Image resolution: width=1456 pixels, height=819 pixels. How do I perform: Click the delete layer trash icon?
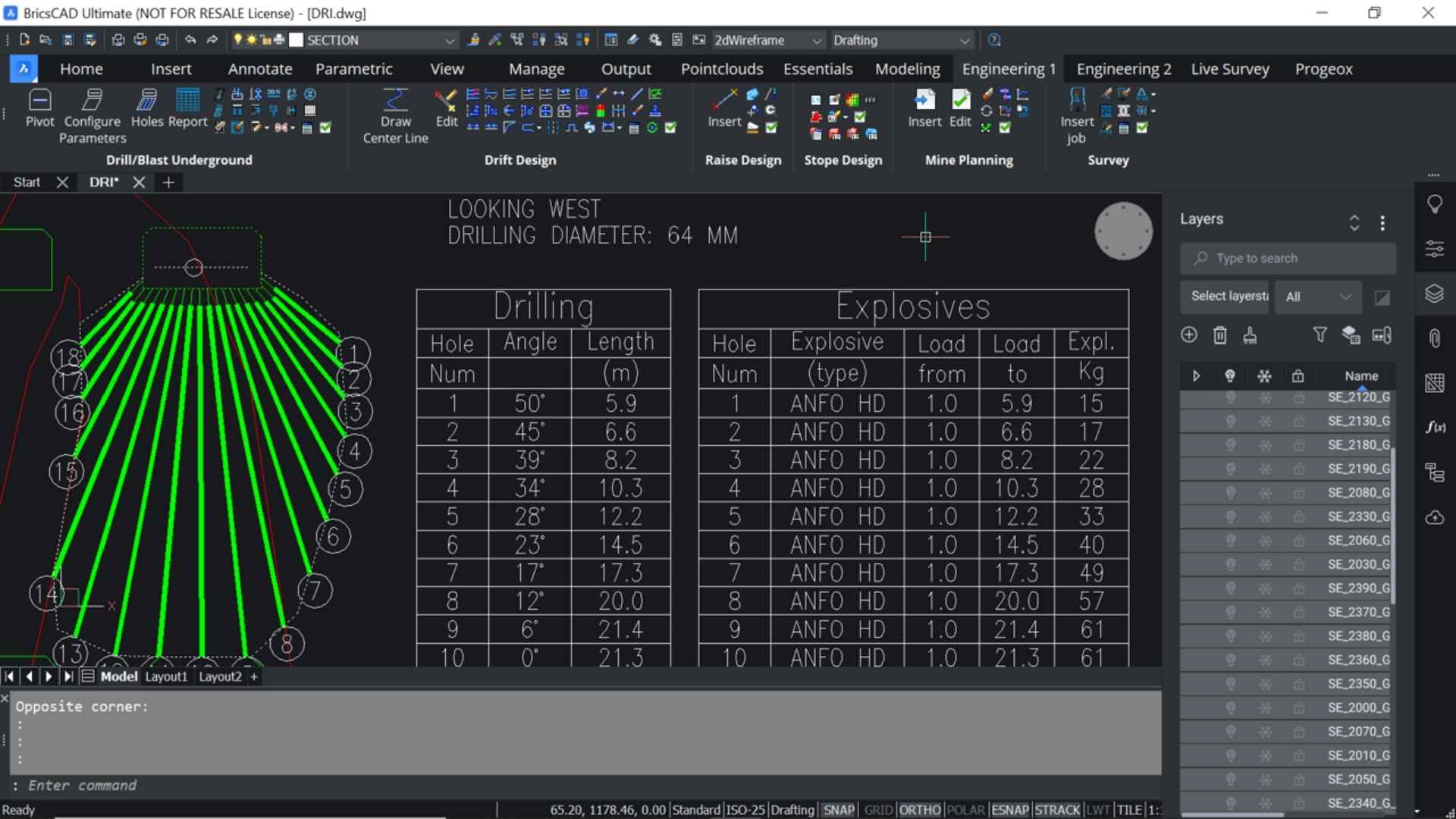pos(1220,334)
